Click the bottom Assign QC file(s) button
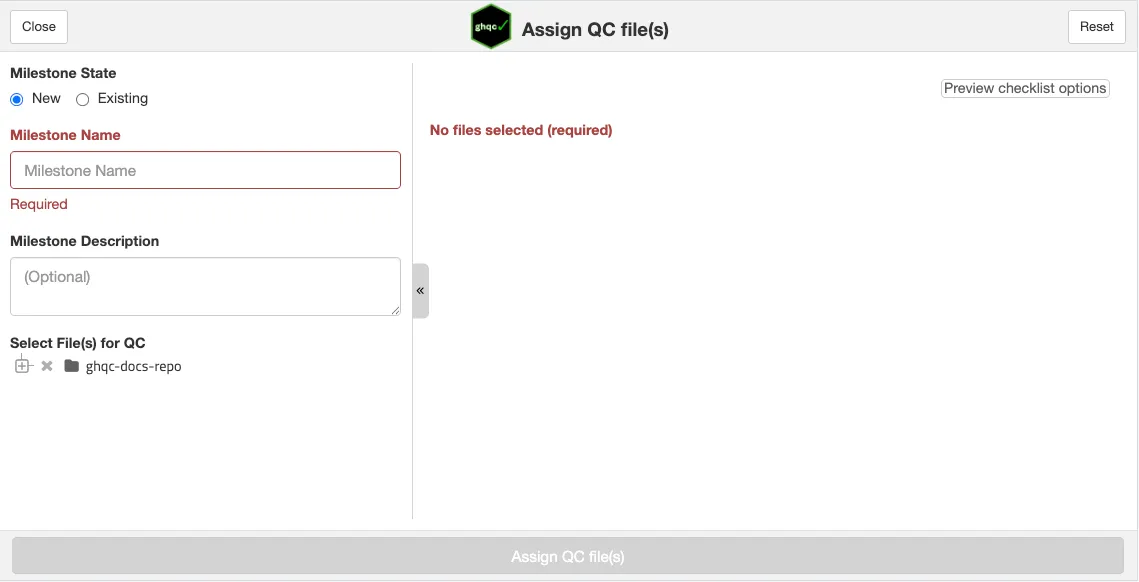The image size is (1139, 582). coord(568,556)
